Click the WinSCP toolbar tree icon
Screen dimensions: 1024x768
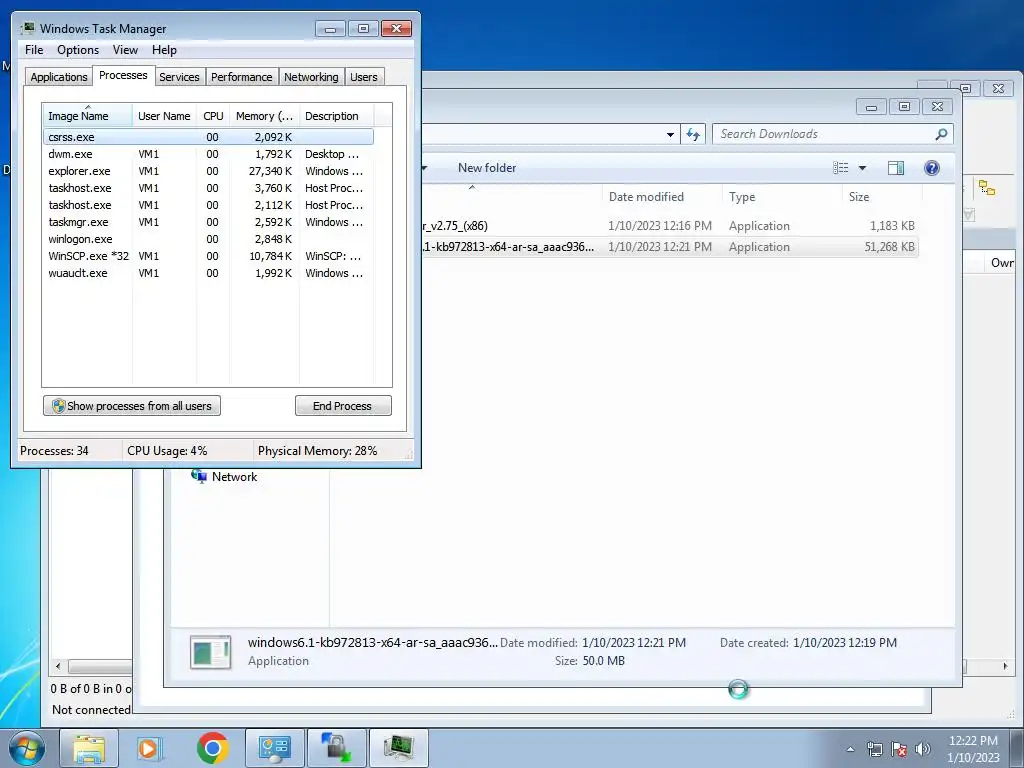pos(987,189)
